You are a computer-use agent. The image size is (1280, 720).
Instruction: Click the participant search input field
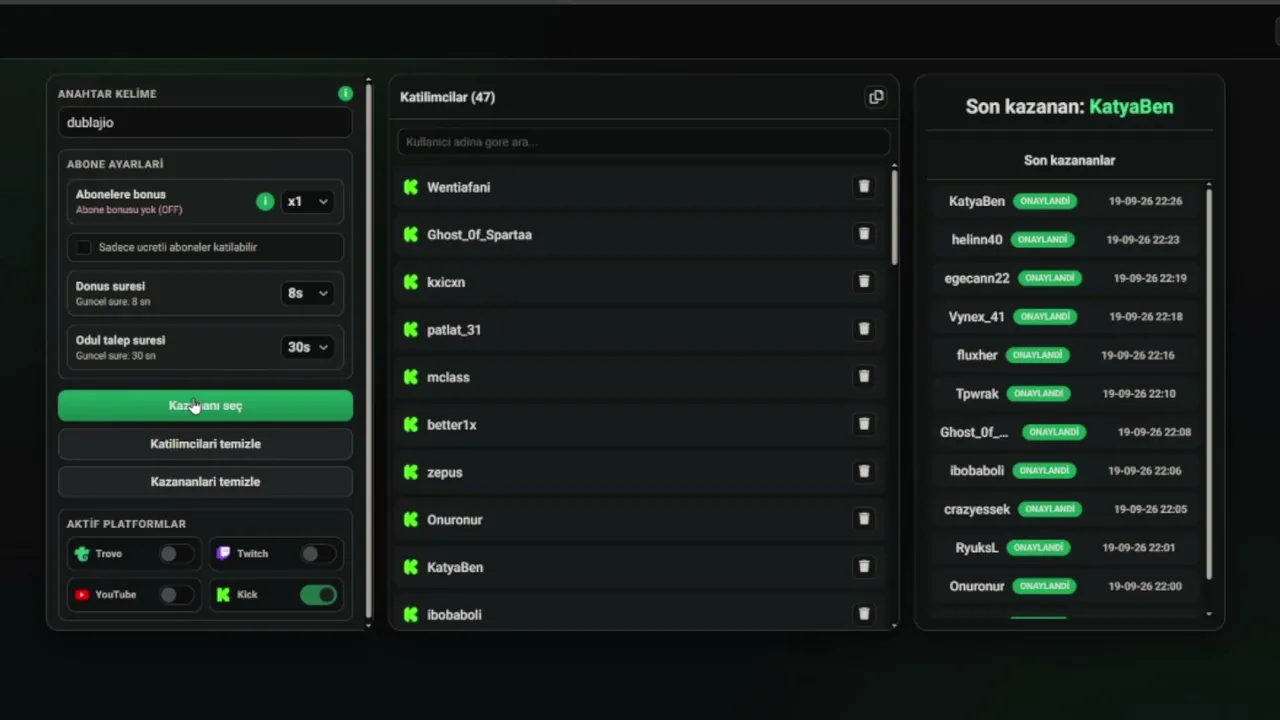643,141
